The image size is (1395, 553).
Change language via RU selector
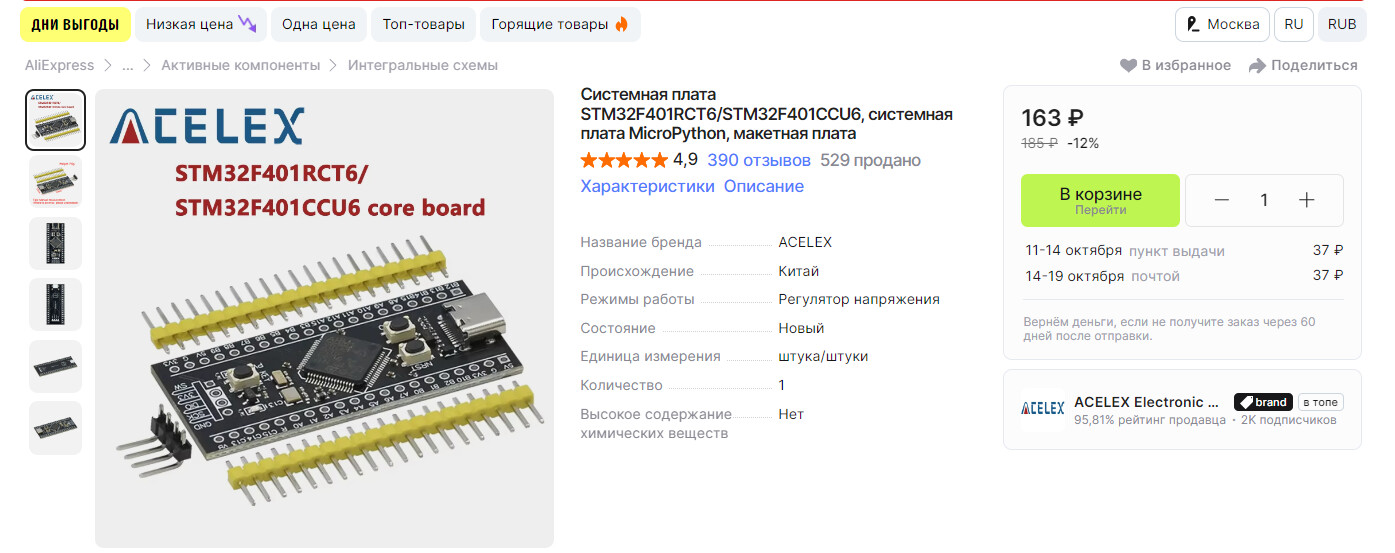pos(1294,24)
